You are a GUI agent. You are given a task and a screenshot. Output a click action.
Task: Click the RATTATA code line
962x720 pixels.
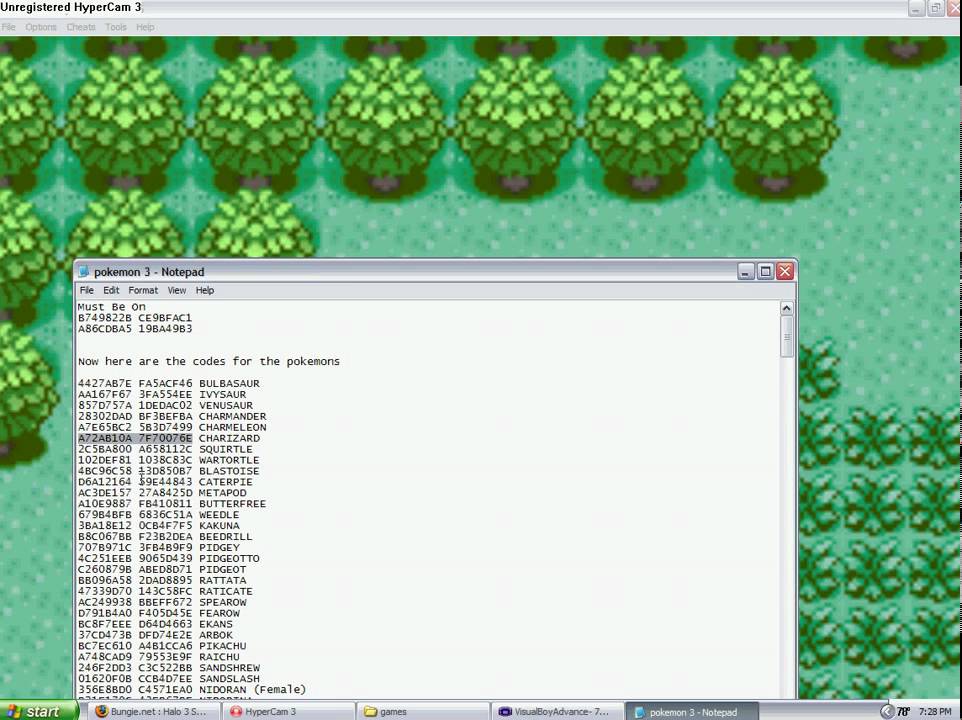coord(162,580)
